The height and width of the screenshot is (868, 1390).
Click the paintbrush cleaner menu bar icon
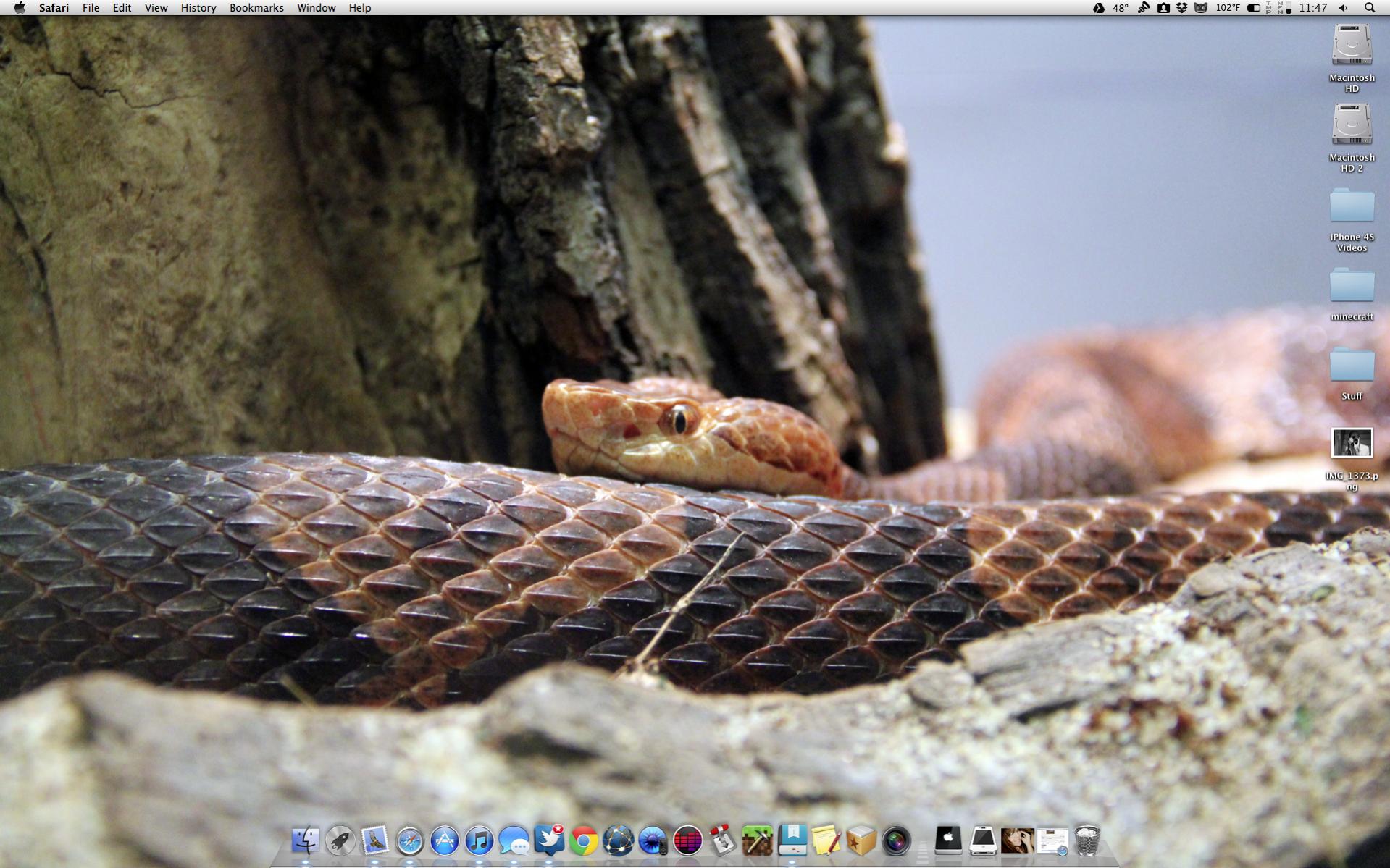tap(1144, 8)
